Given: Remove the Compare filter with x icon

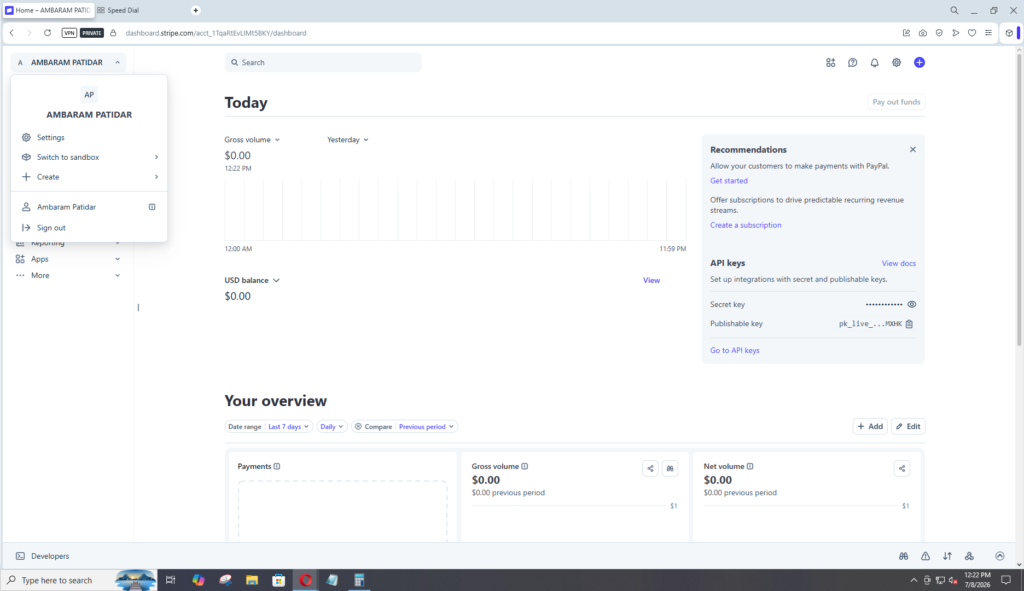Looking at the screenshot, I should tap(358, 426).
